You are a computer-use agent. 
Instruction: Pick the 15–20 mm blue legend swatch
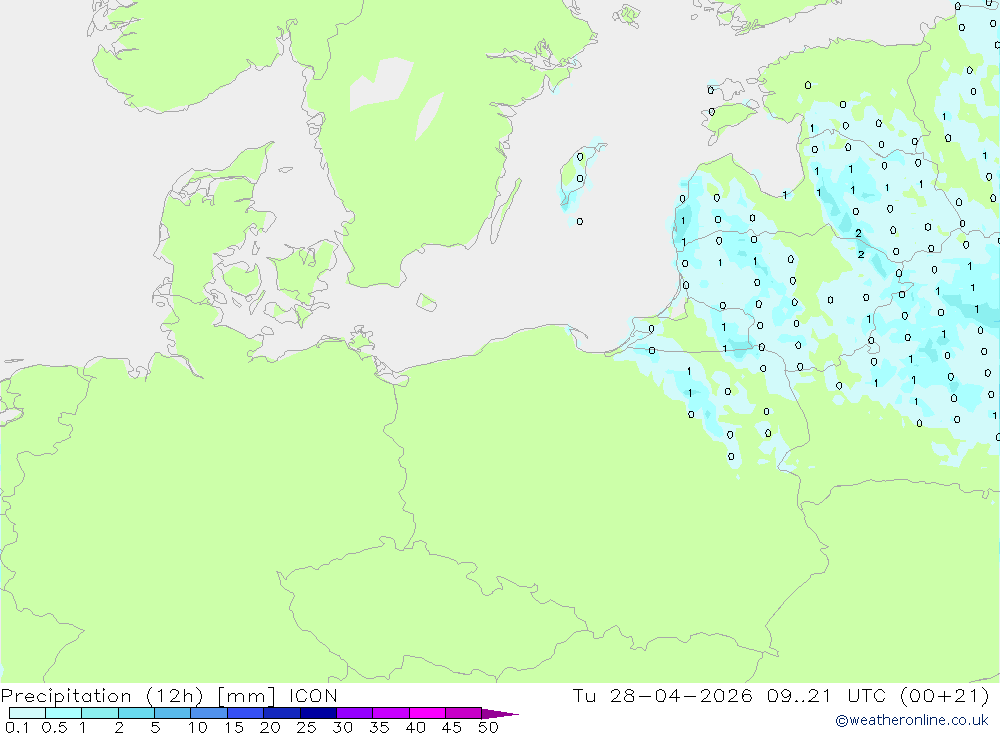[246, 713]
